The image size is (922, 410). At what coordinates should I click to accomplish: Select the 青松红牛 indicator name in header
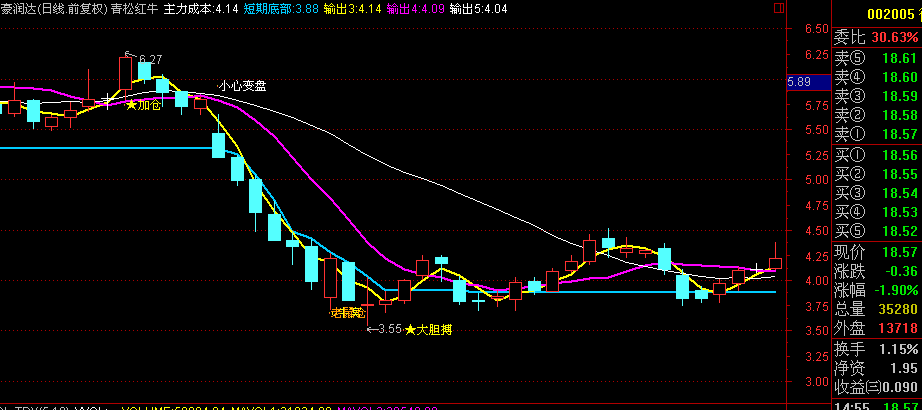tap(134, 8)
